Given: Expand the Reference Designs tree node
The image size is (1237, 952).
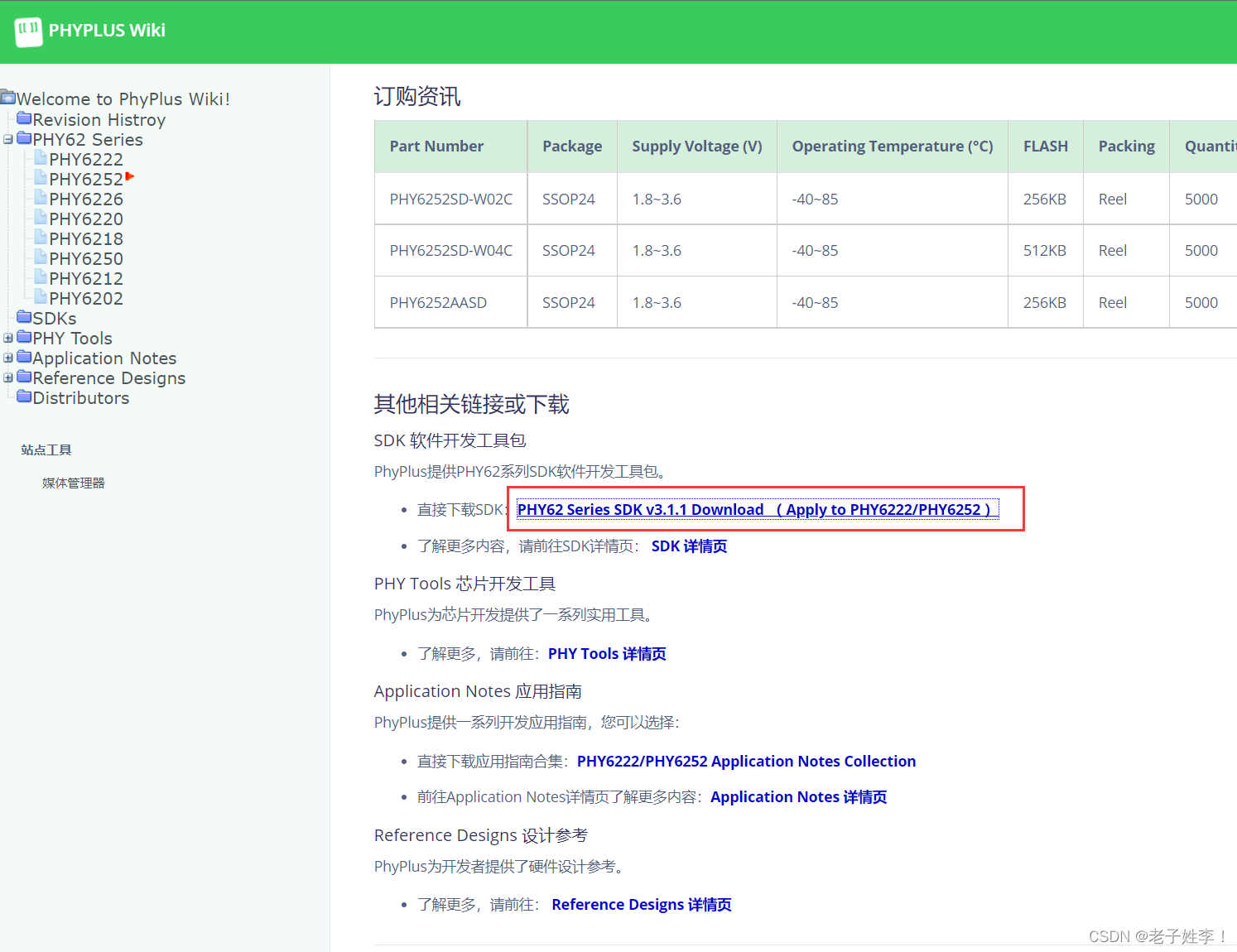Looking at the screenshot, I should point(8,377).
